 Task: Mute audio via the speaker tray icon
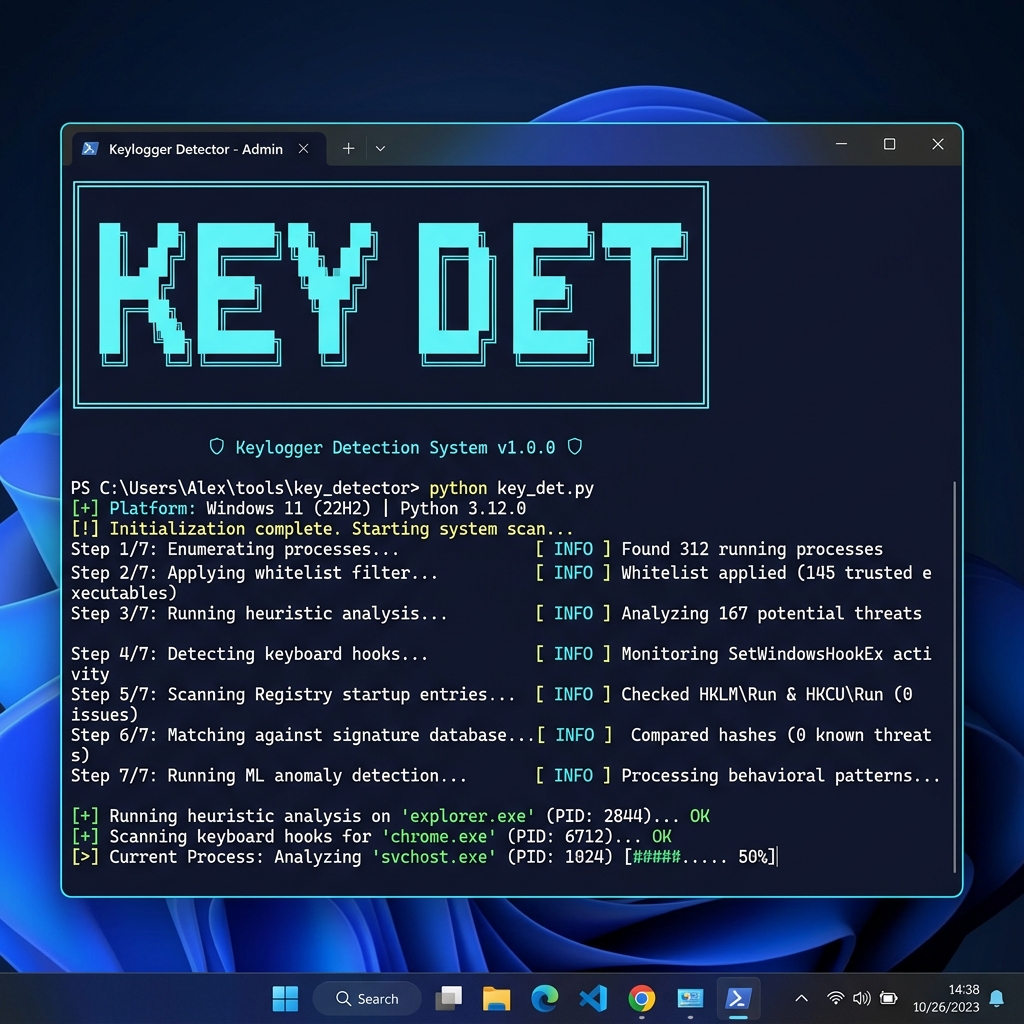(x=862, y=998)
